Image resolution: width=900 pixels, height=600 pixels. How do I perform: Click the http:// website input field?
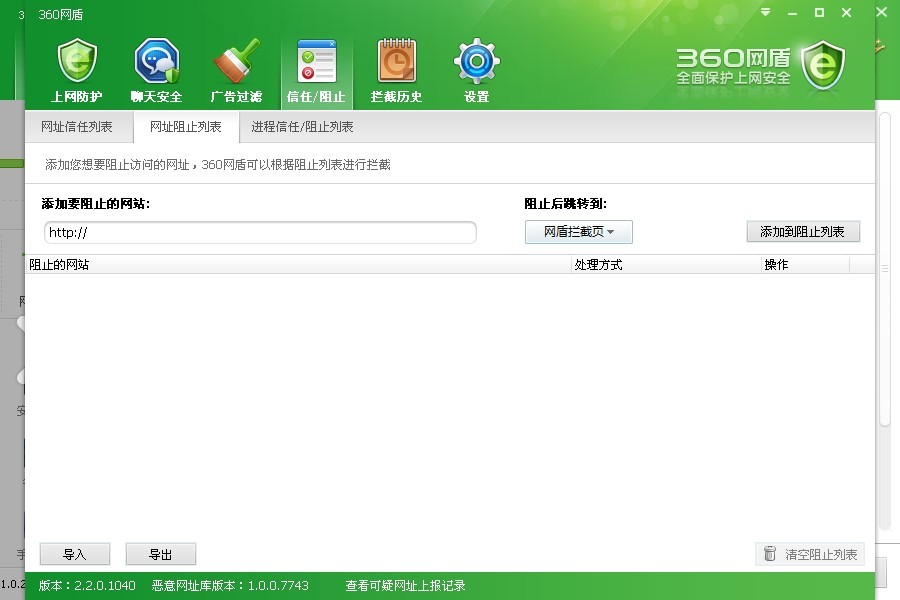260,233
